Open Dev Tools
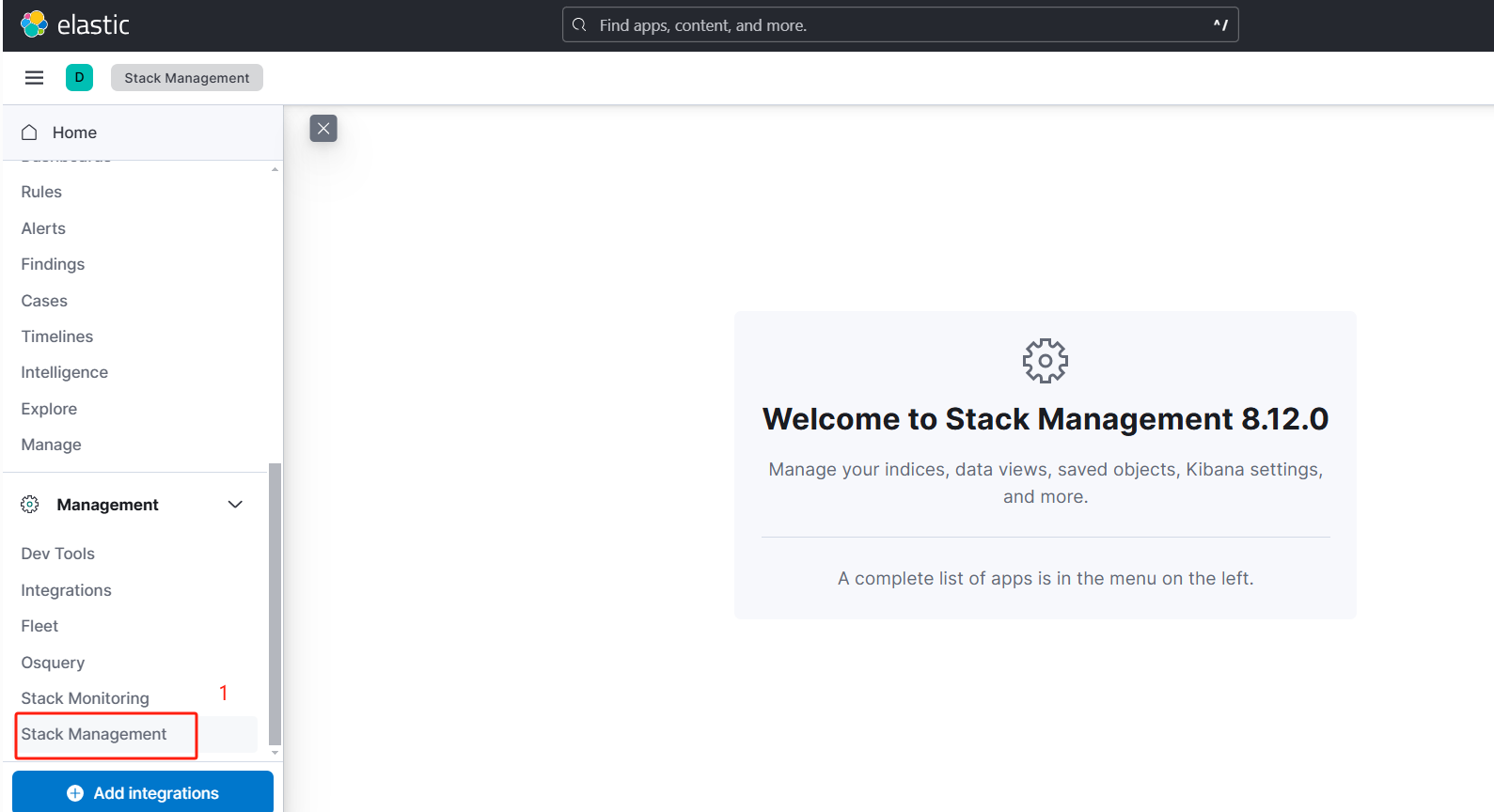This screenshot has height=812, width=1494. click(58, 554)
